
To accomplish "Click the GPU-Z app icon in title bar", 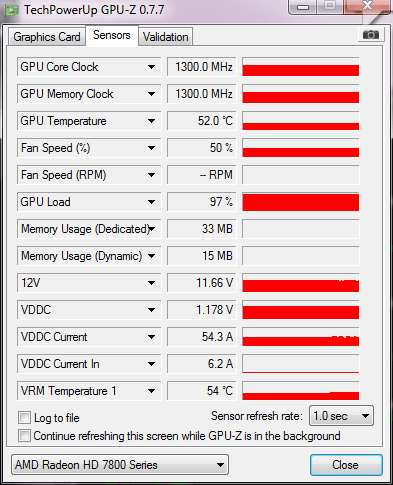I will click(x=12, y=10).
